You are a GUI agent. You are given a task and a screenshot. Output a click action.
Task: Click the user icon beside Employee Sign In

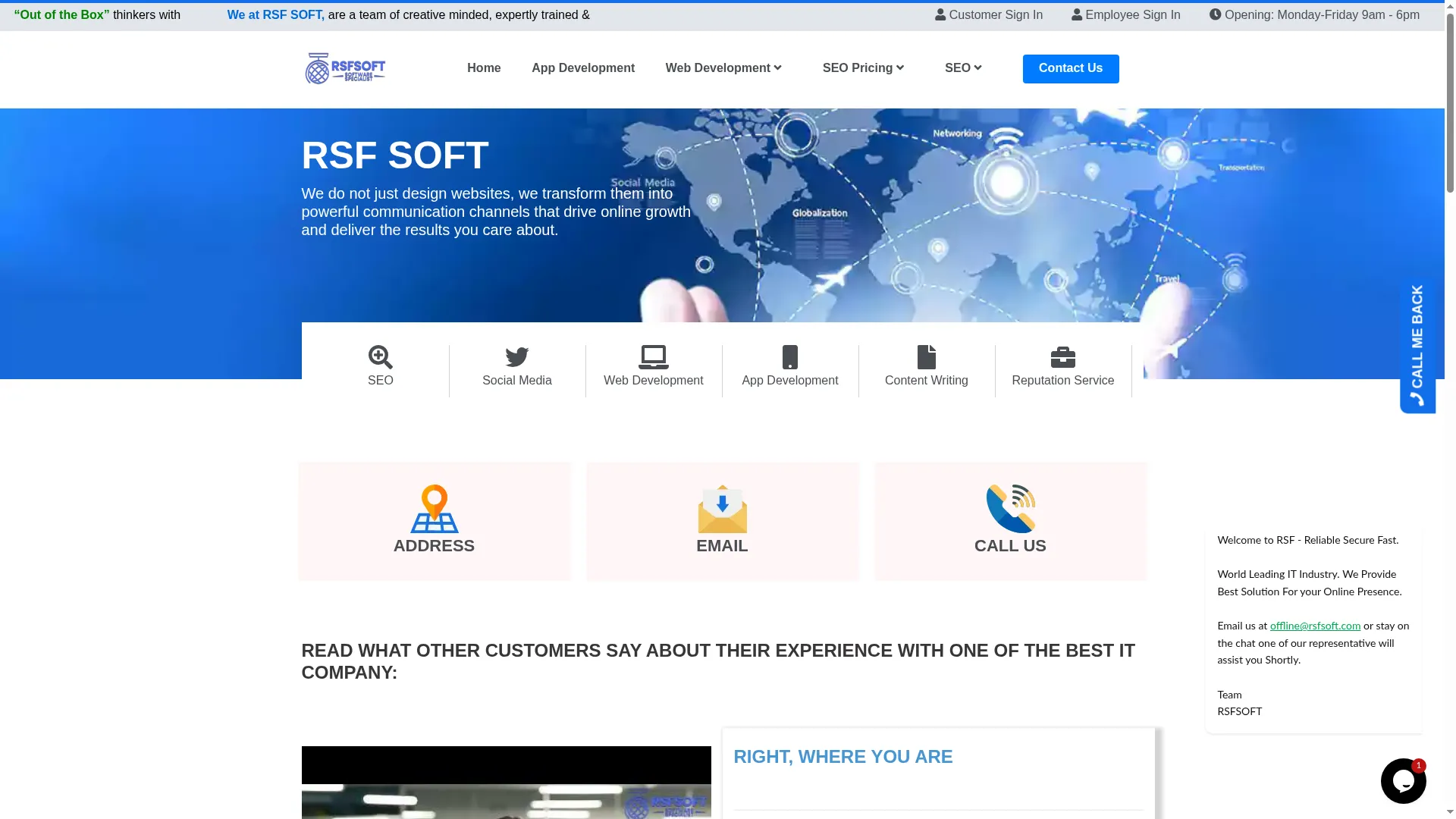click(x=1077, y=15)
